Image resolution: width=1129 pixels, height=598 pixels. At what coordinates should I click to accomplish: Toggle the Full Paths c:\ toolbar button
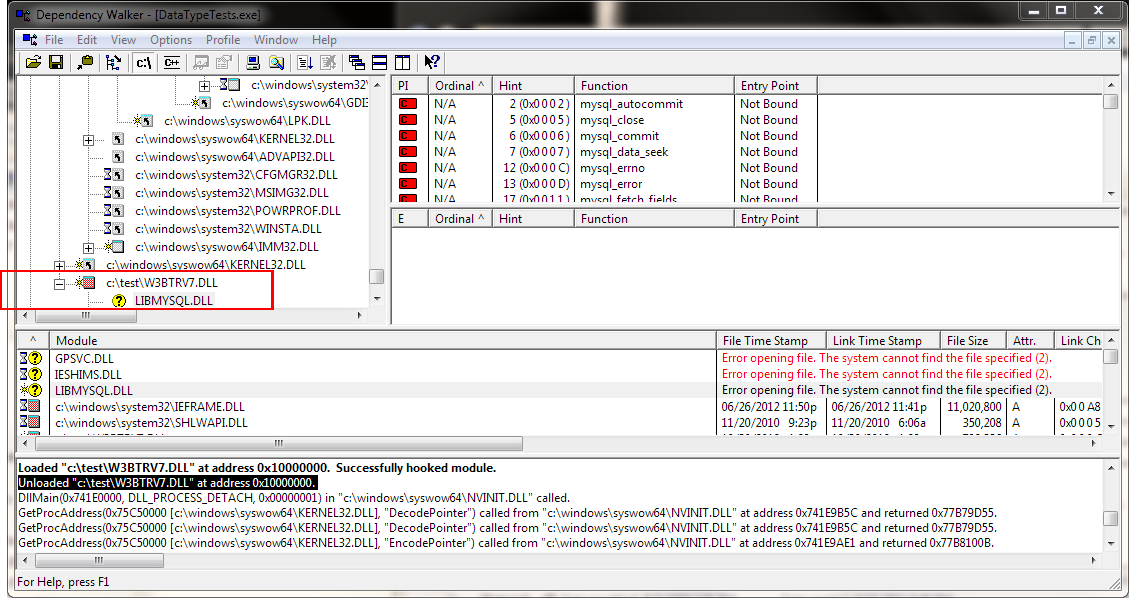(x=143, y=62)
